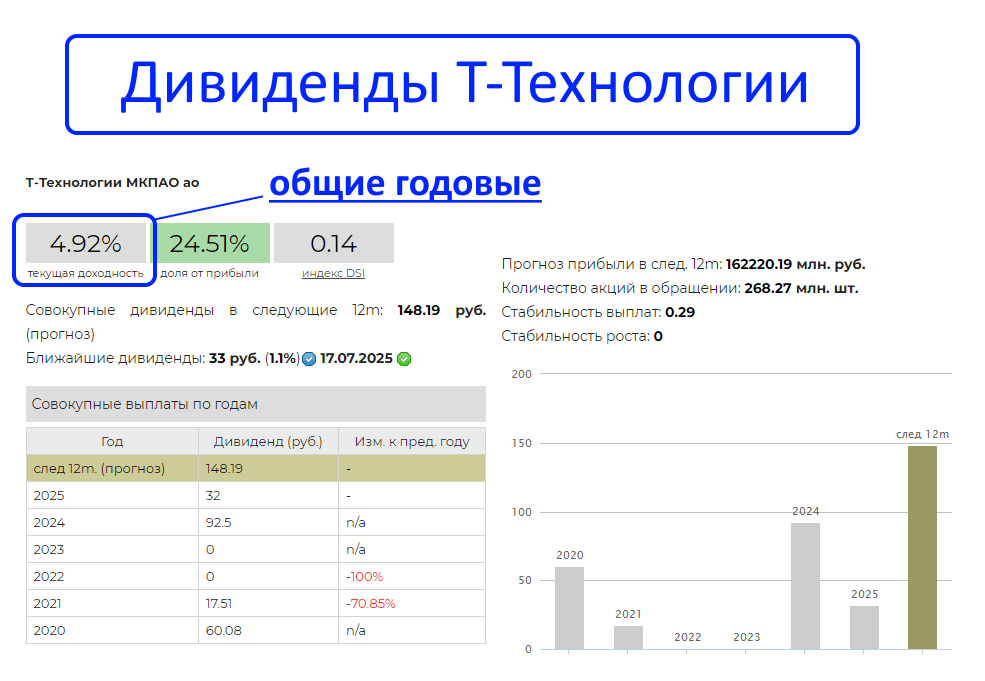
Task: Click year 2024 in the table
Action: coord(49,523)
